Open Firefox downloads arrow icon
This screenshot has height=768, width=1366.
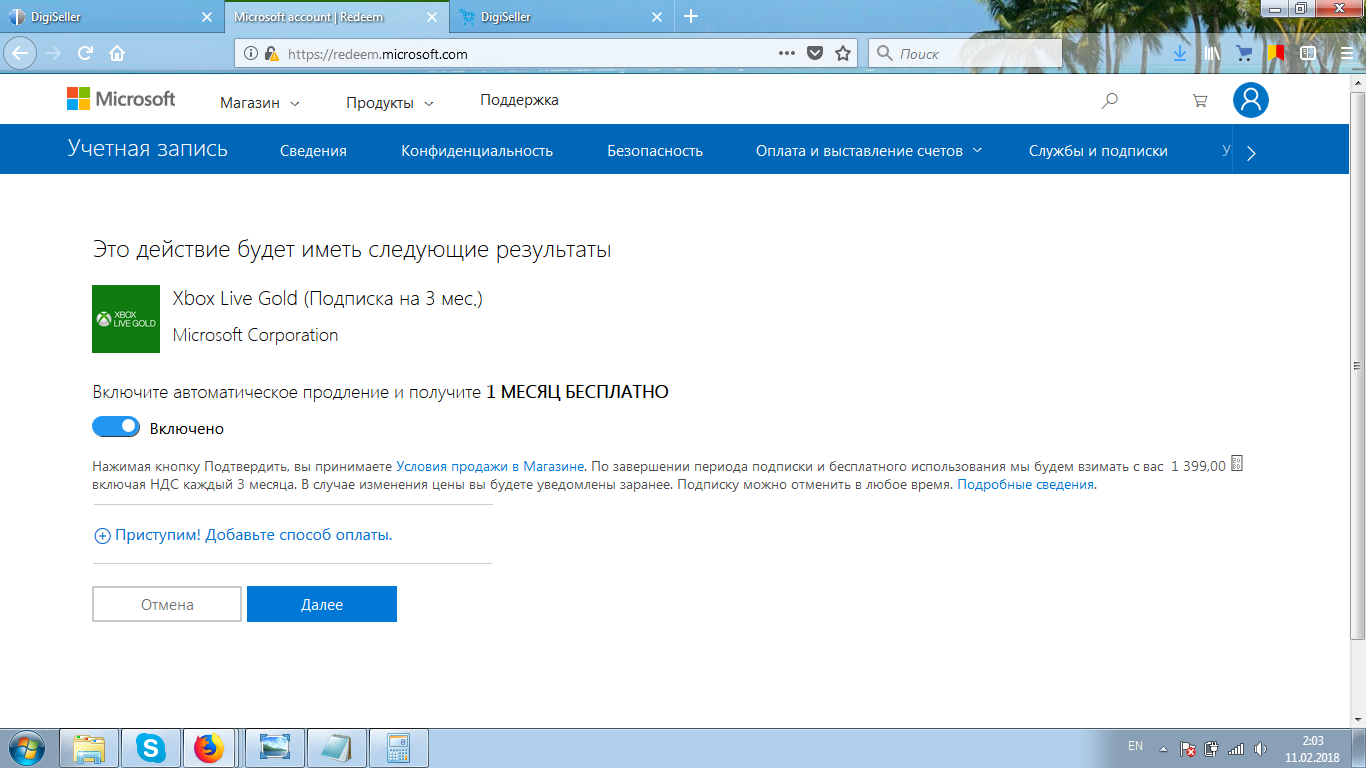click(x=1180, y=53)
